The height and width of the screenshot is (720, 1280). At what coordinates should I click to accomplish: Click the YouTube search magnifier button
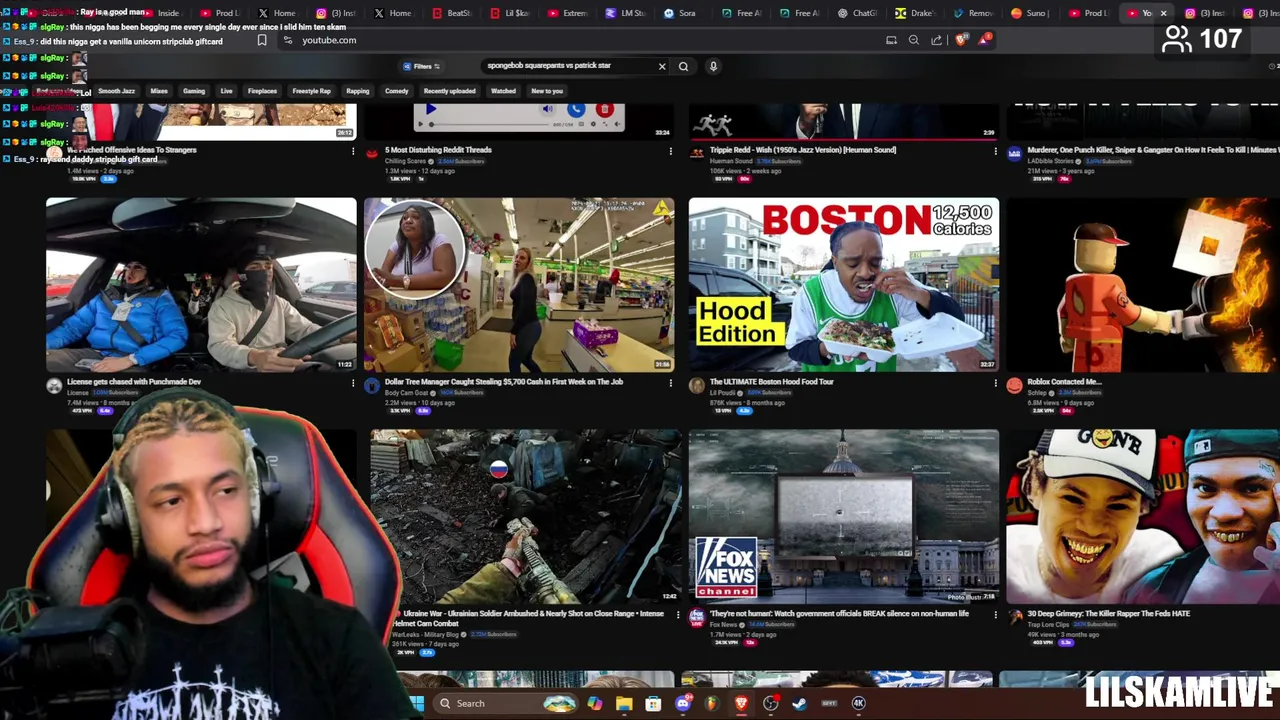(x=684, y=66)
